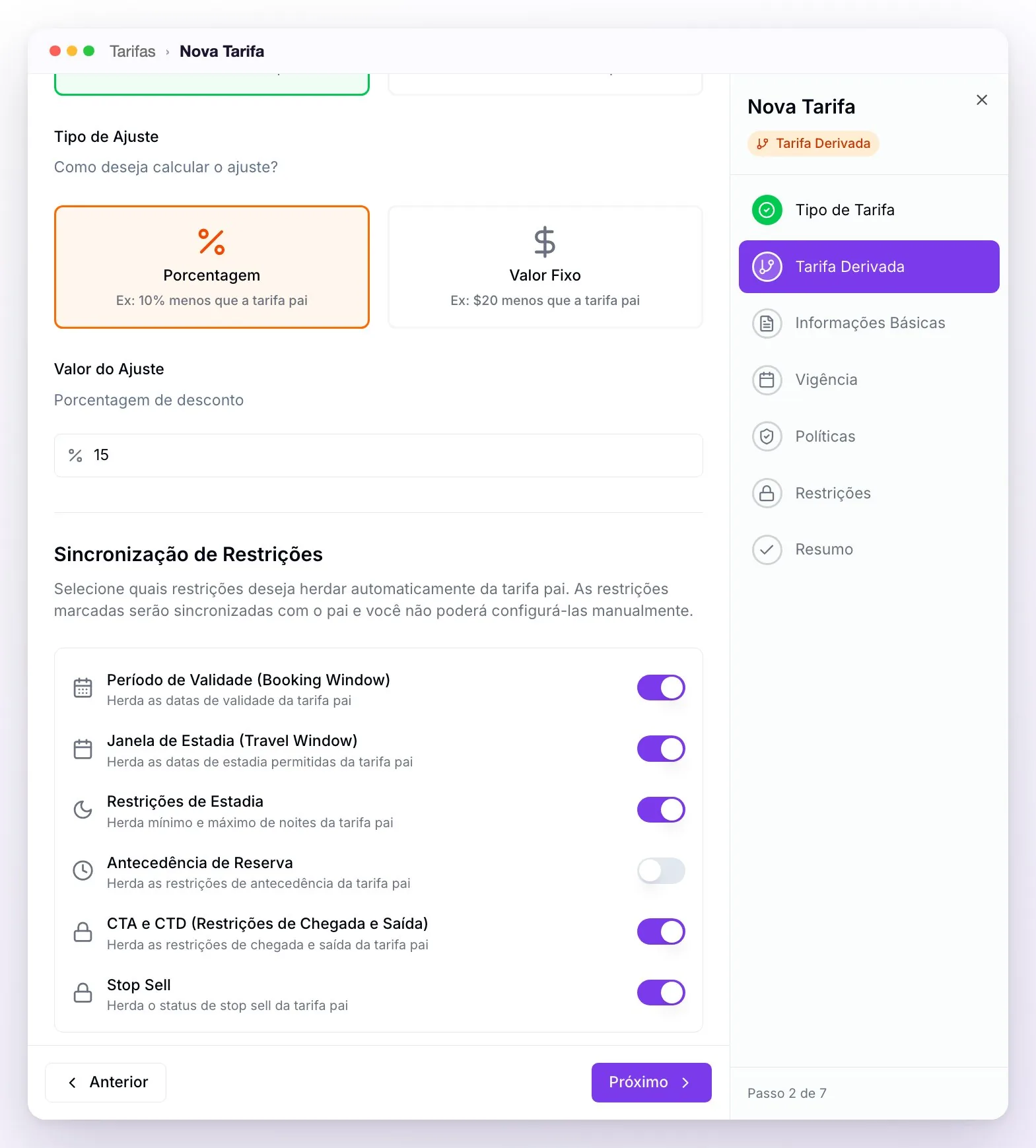Click the Políticas shield icon
The height and width of the screenshot is (1148, 1036).
[767, 436]
